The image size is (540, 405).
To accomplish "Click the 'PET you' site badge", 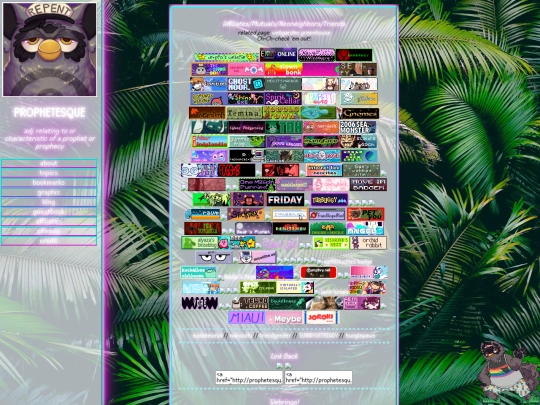I will point(366,214).
